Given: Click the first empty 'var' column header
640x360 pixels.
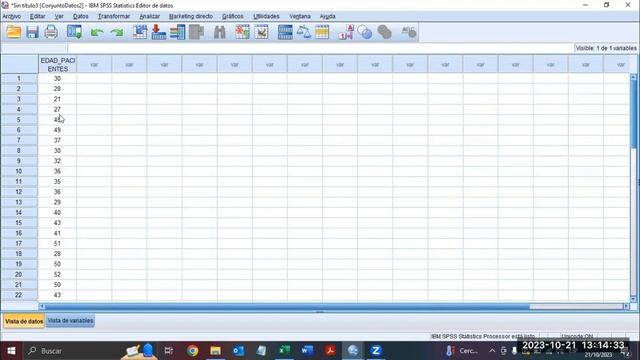Looking at the screenshot, I should click(94, 64).
